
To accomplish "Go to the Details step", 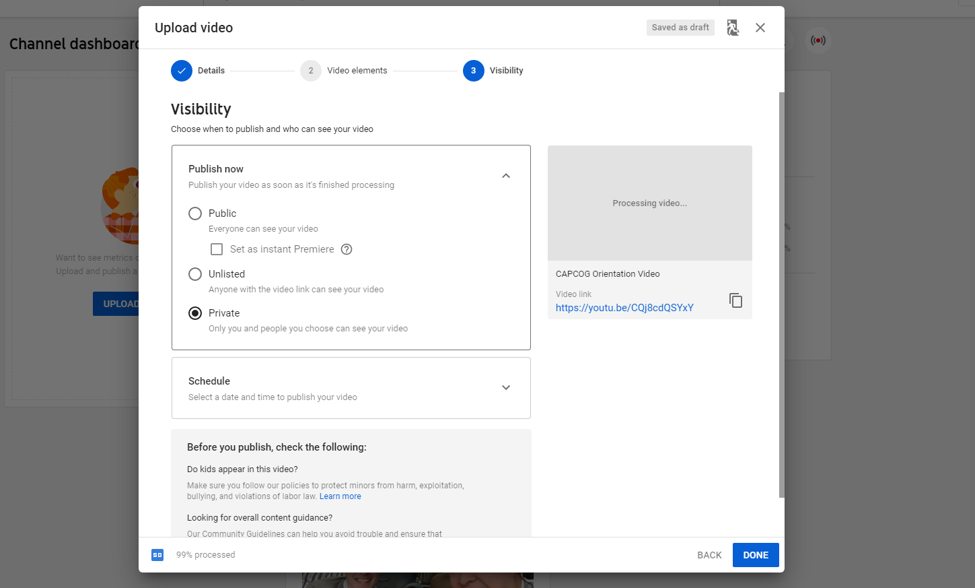I will [x=198, y=70].
